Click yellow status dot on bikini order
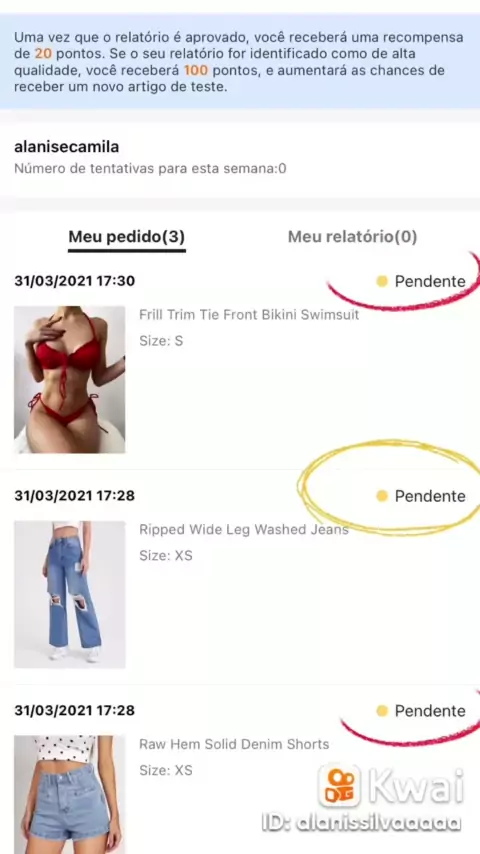480x854 pixels. (382, 281)
